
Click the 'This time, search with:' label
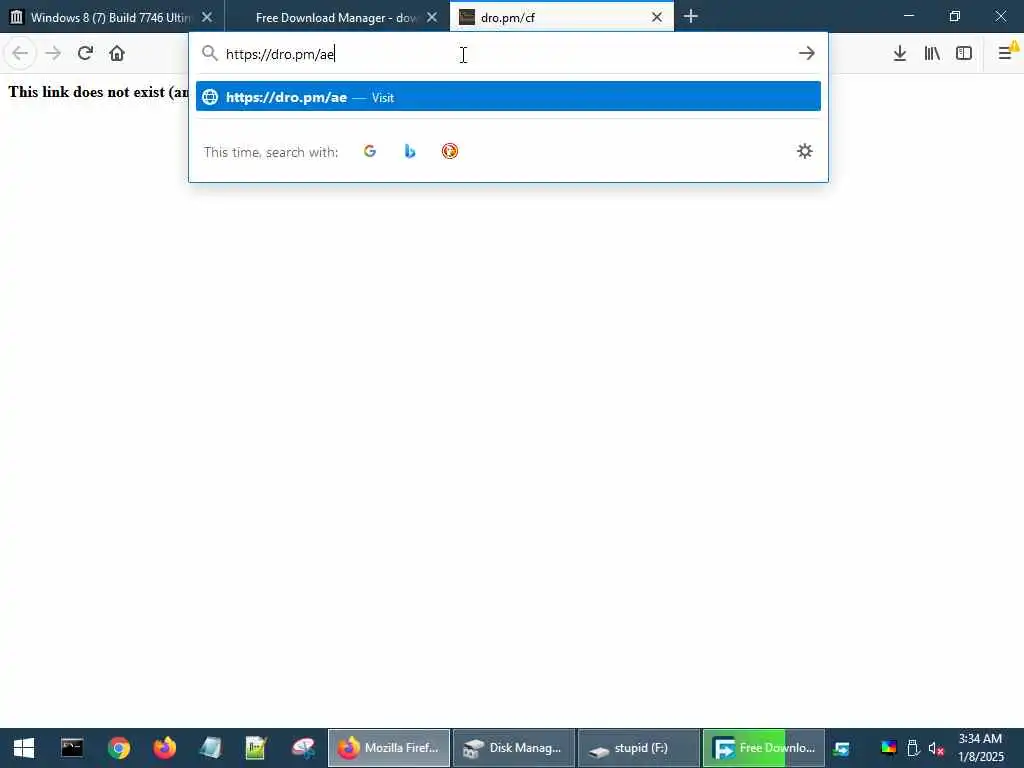pyautogui.click(x=270, y=152)
